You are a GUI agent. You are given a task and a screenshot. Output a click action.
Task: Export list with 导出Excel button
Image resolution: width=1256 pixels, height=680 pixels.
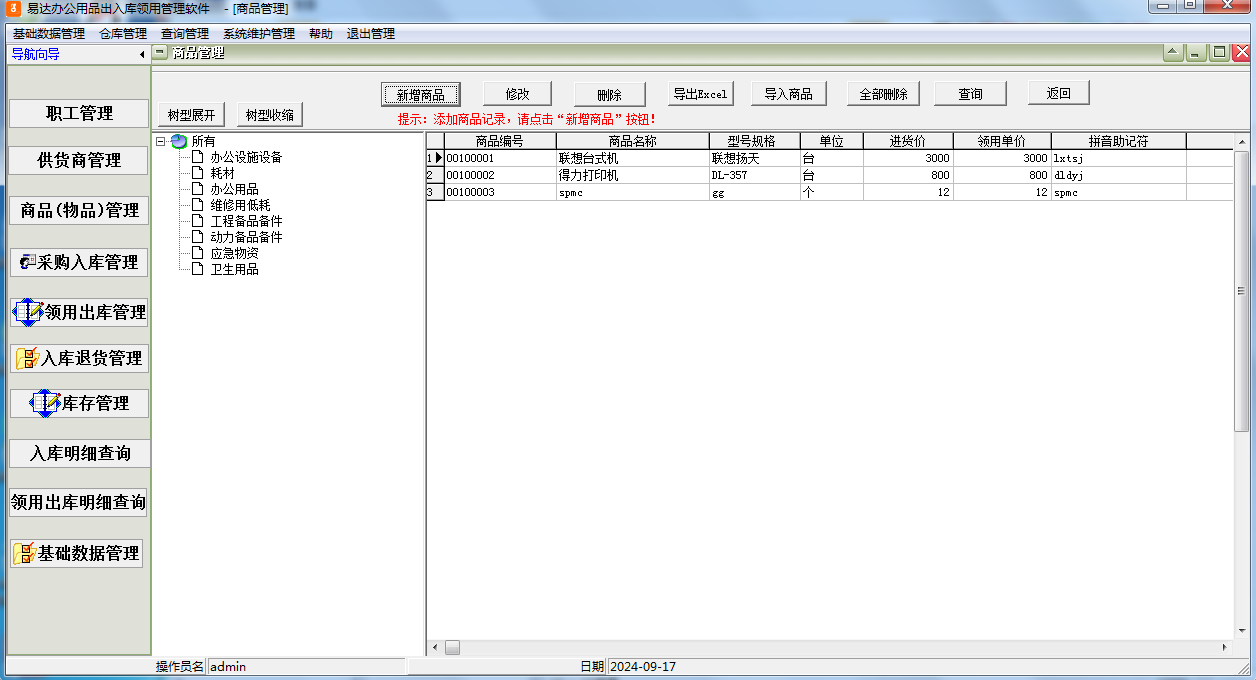[700, 94]
